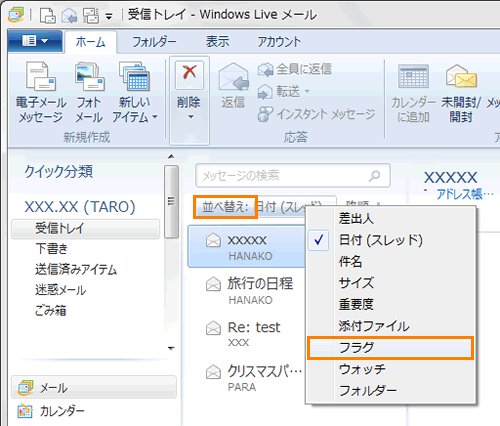Click the 未開封/開封 button
500x426 pixels.
pos(461,93)
